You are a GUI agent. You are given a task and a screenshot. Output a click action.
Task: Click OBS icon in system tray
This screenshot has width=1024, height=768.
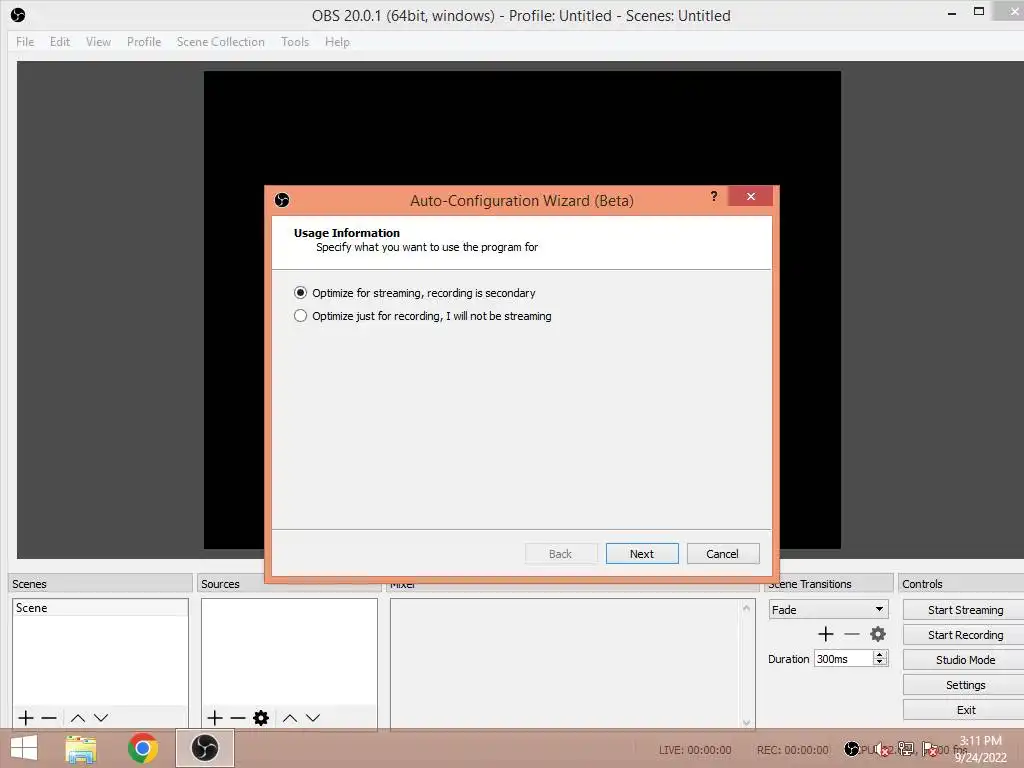pyautogui.click(x=852, y=748)
